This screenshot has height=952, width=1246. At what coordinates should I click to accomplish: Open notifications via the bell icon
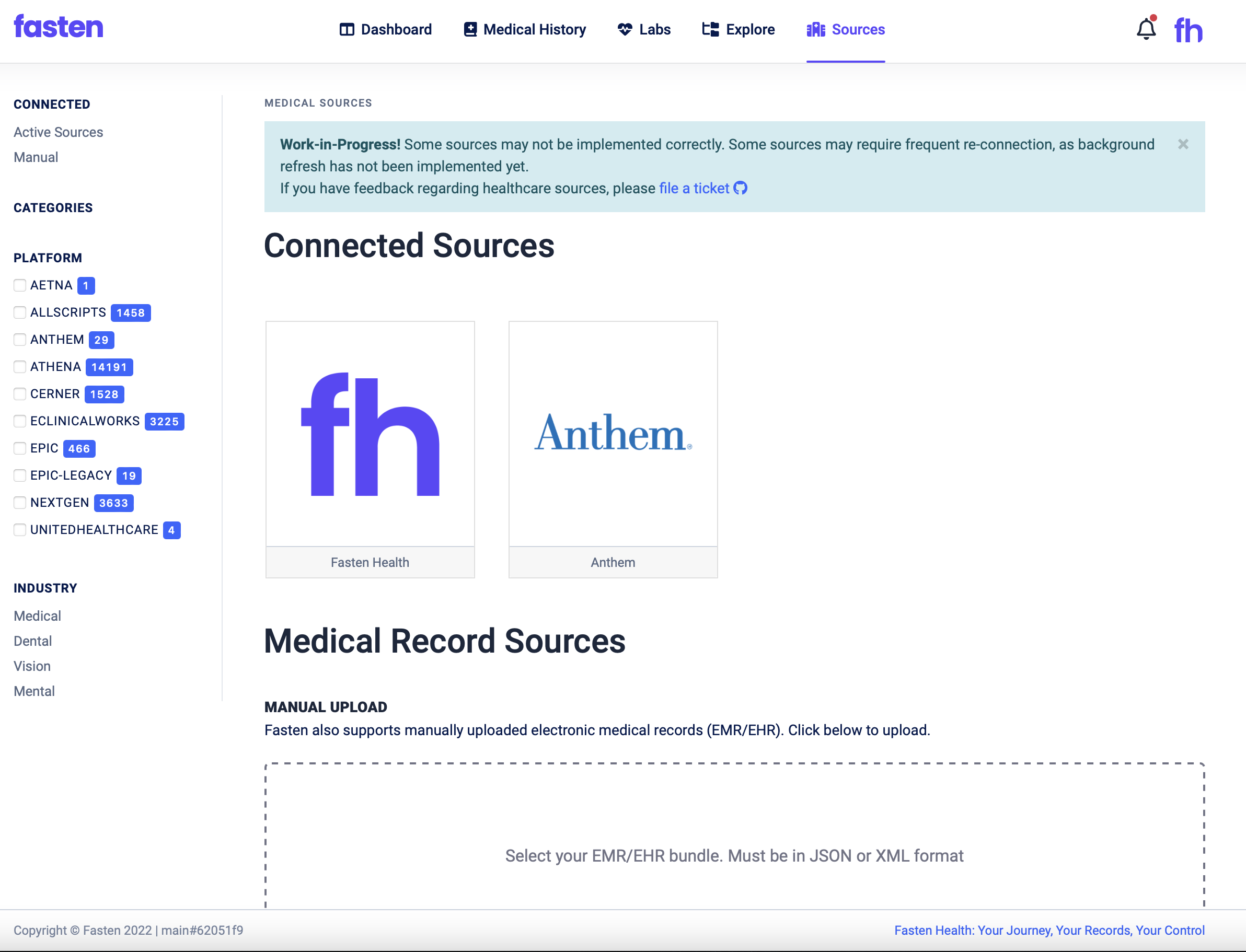[1146, 29]
